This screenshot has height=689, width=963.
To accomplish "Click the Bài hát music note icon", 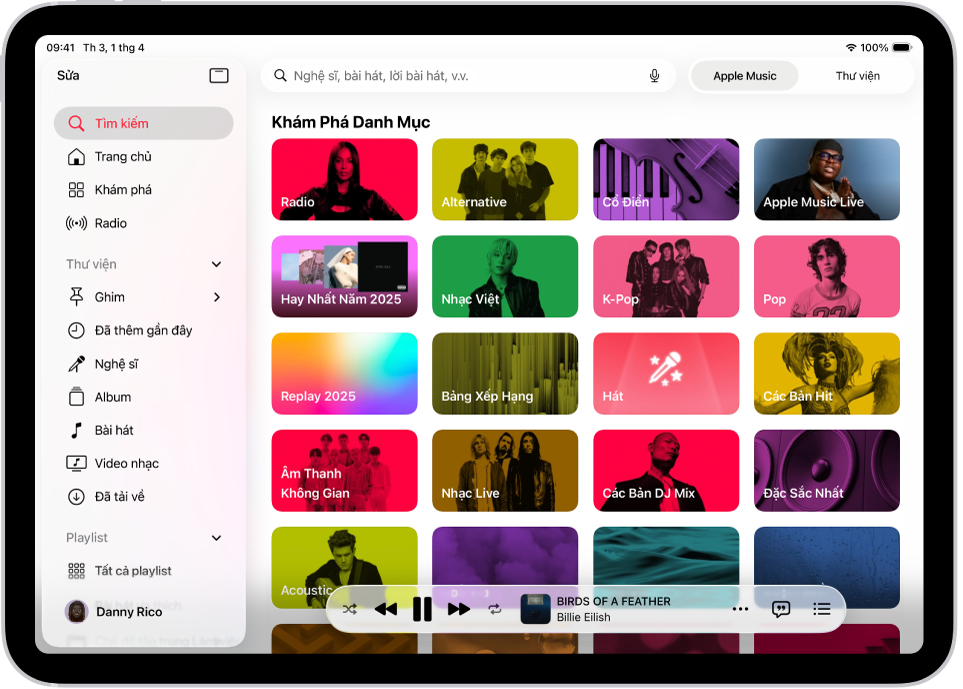I will pyautogui.click(x=76, y=430).
